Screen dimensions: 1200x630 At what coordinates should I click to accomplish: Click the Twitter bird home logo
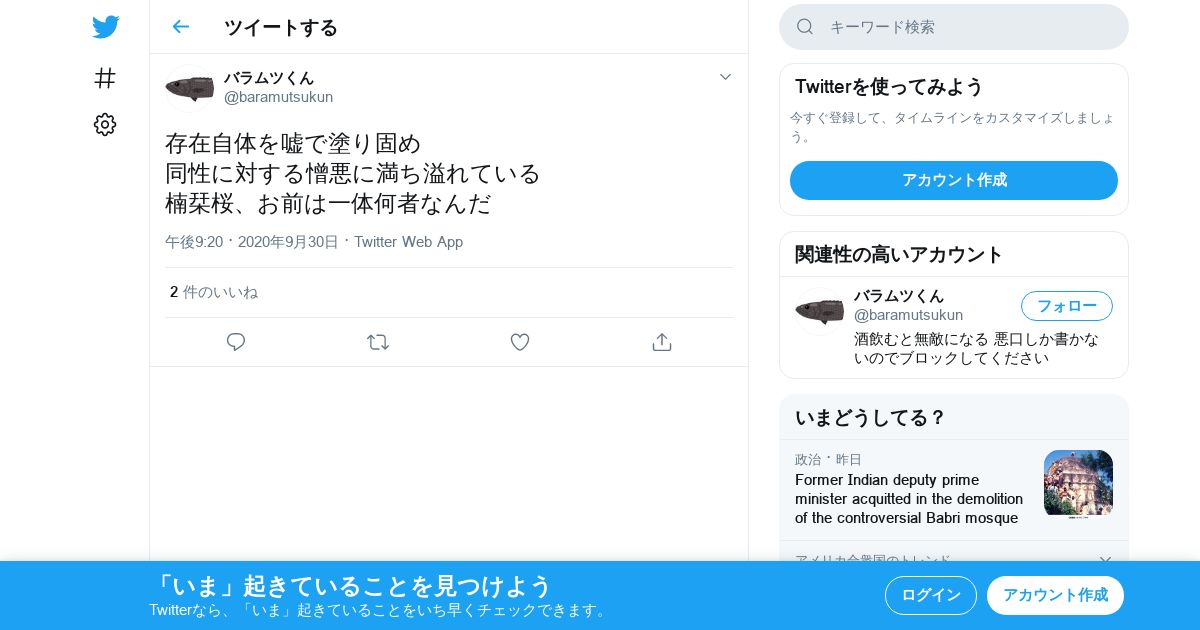tap(105, 27)
